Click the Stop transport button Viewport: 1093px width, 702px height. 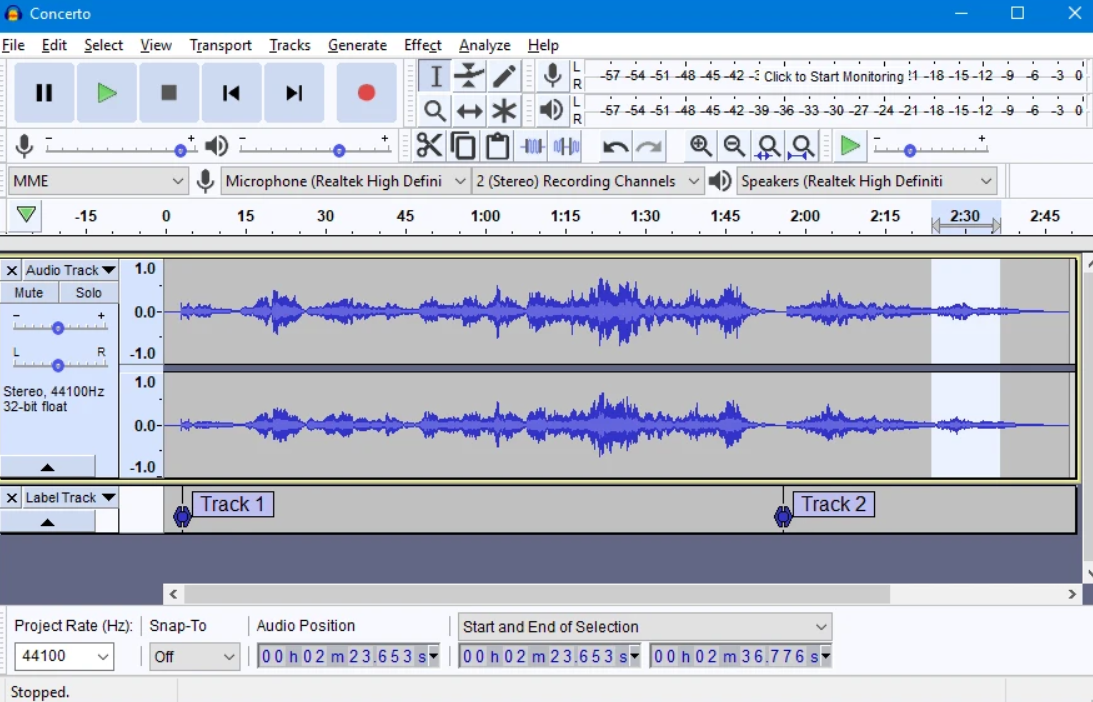[169, 93]
